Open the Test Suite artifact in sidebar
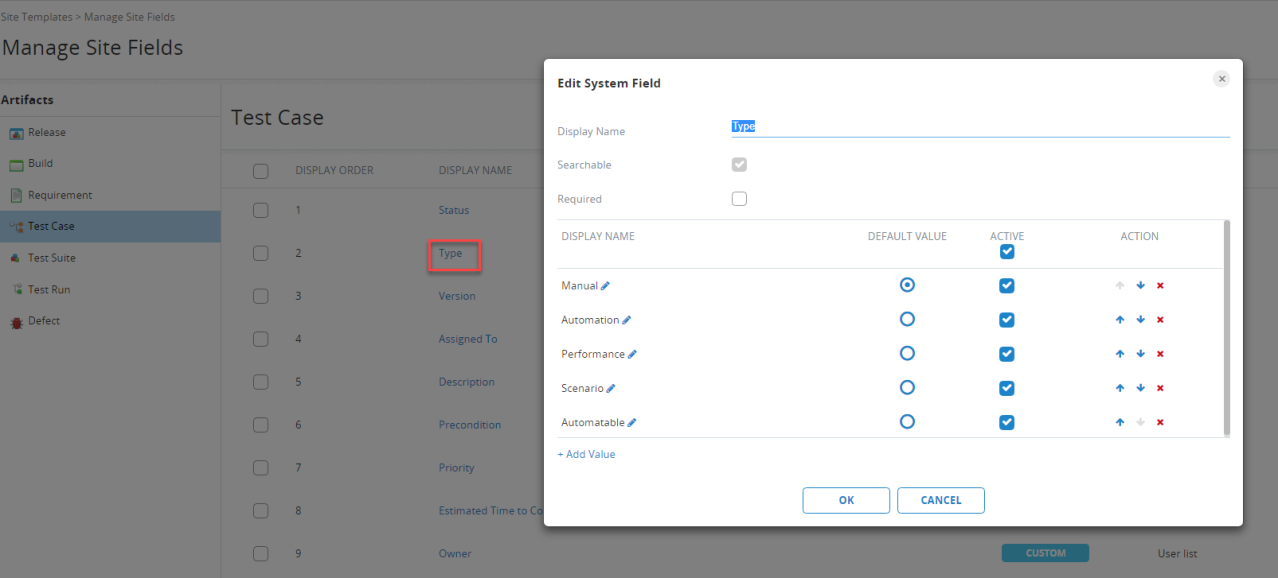 point(51,258)
